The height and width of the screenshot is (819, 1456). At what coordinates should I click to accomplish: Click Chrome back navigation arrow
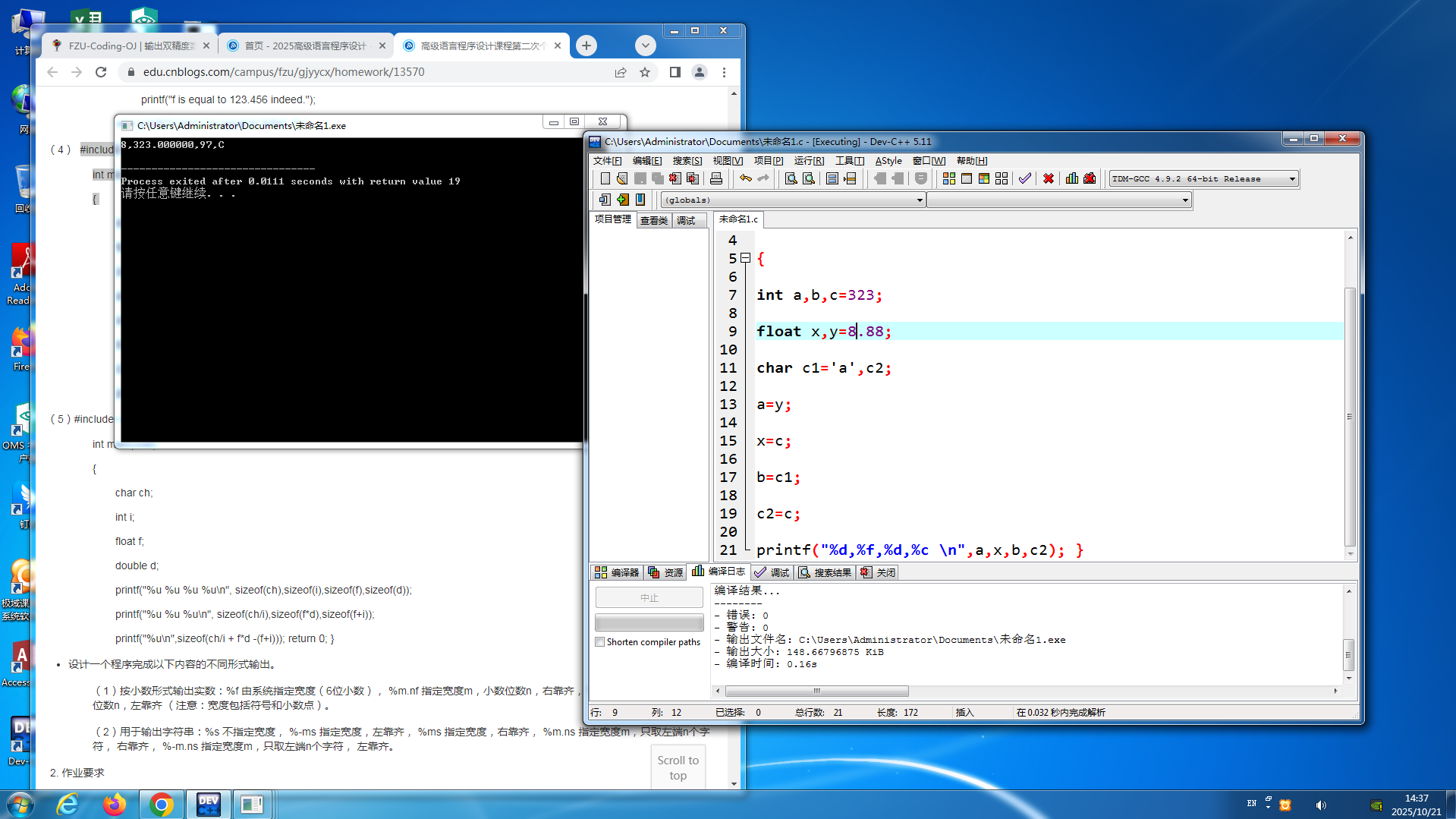[x=52, y=72]
